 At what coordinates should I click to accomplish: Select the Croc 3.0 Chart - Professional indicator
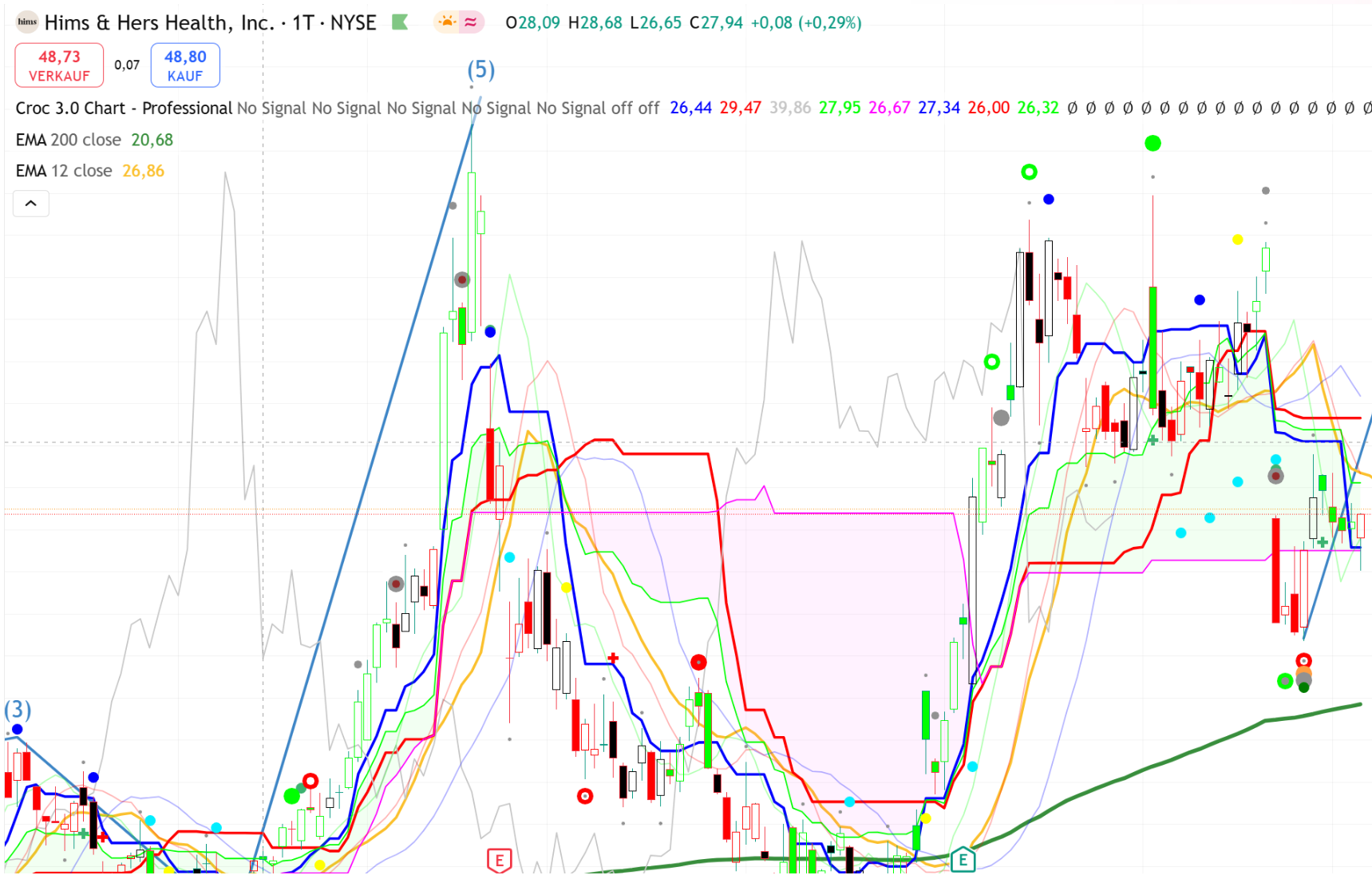[124, 108]
